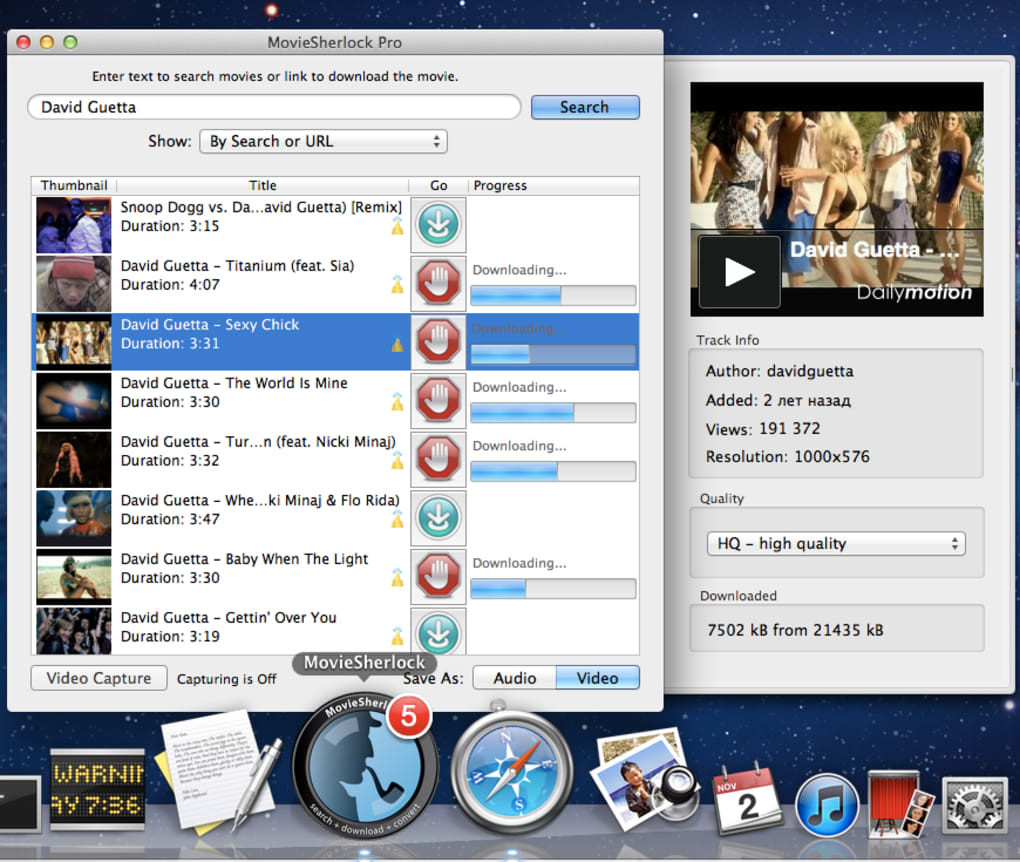Open Console warning icon in dock
Viewport: 1020px width, 862px height.
coord(98,790)
